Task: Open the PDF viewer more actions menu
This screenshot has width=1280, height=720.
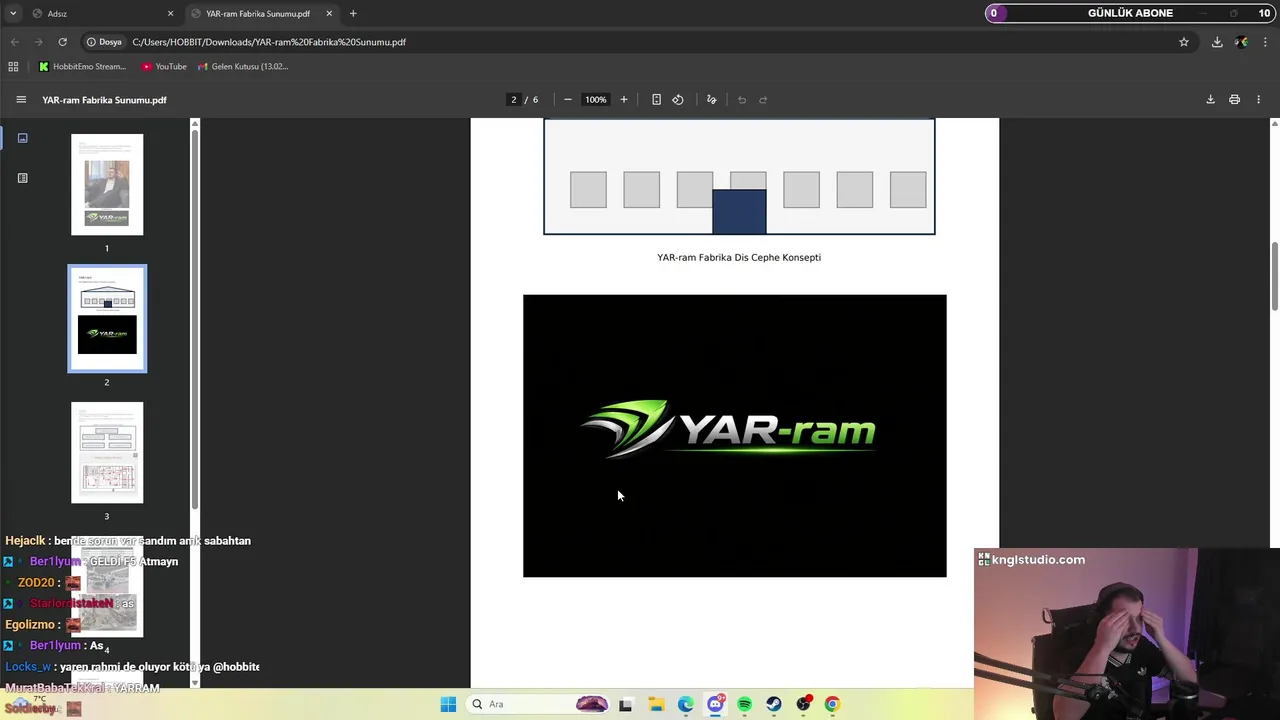Action: (1258, 99)
